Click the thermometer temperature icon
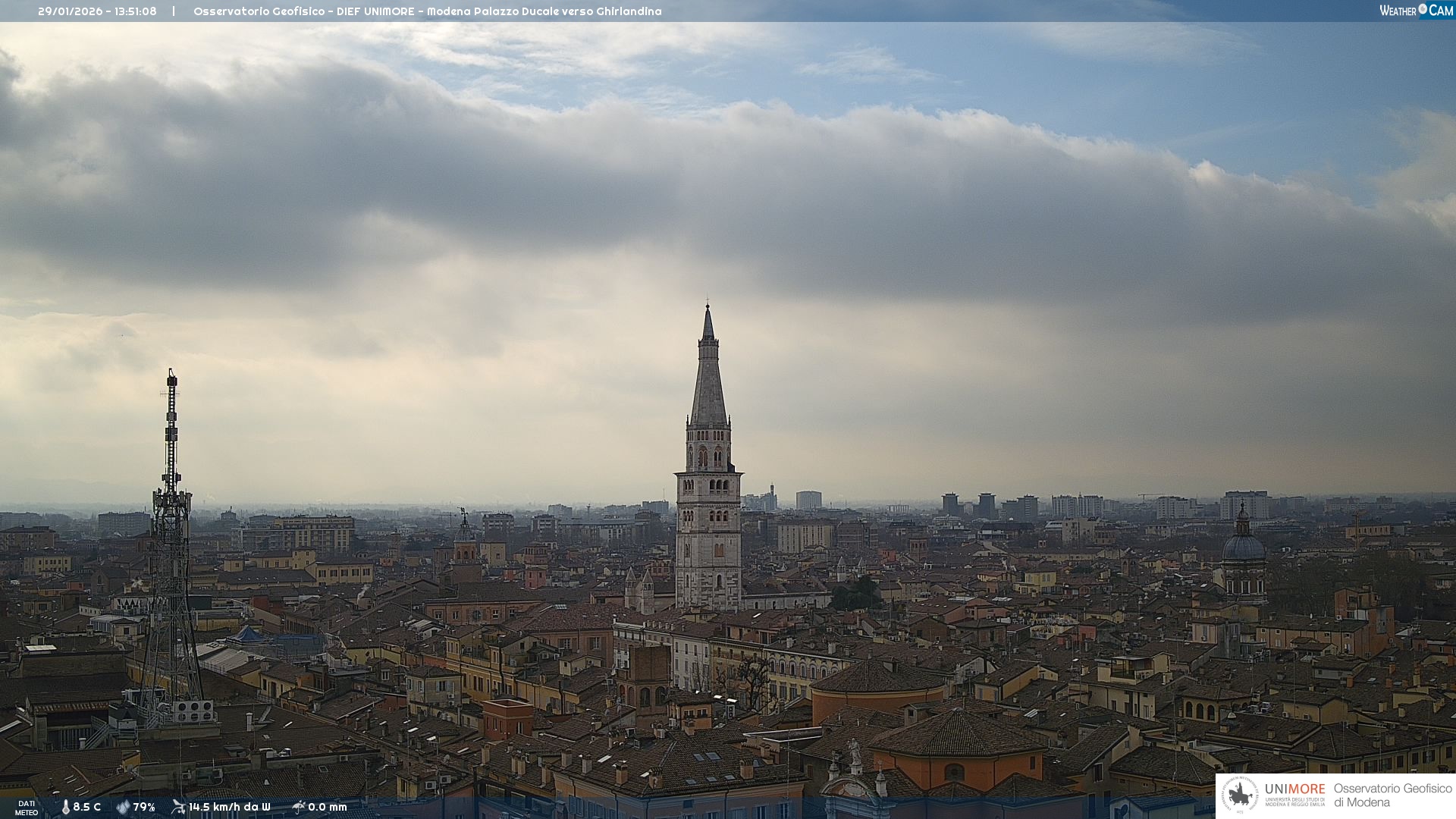 point(66,808)
